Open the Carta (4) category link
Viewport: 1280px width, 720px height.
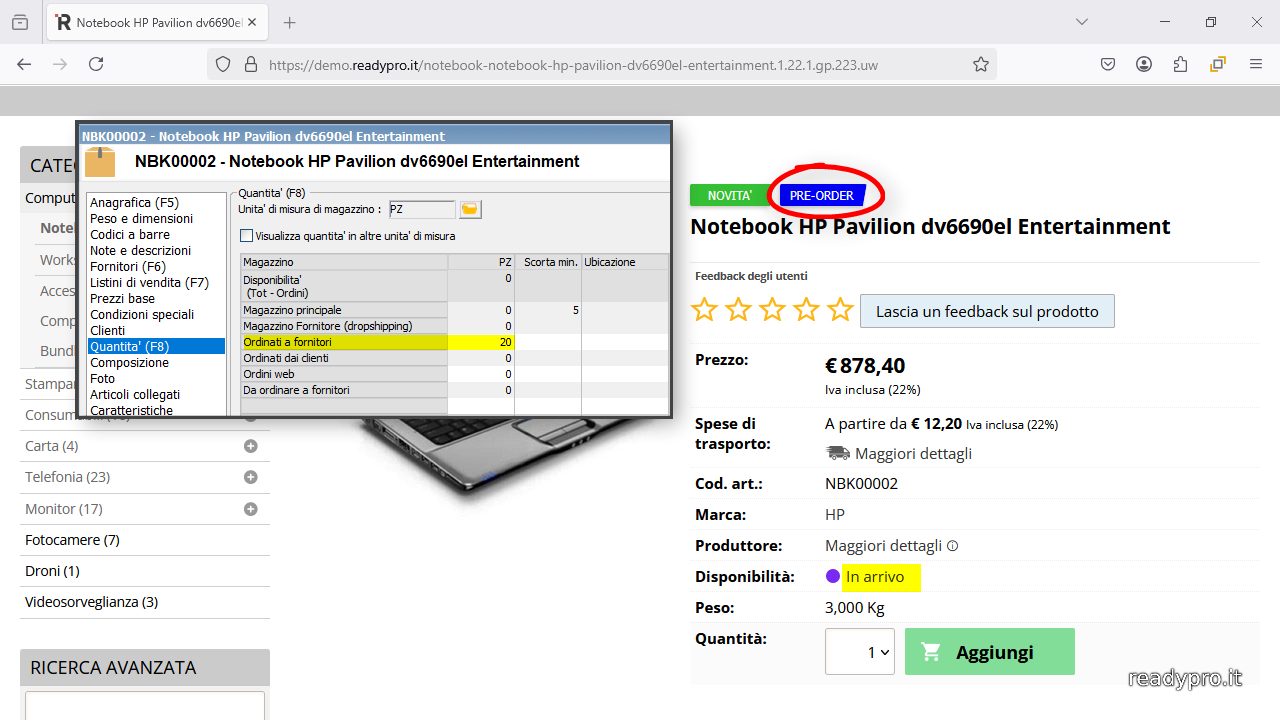tap(51, 446)
